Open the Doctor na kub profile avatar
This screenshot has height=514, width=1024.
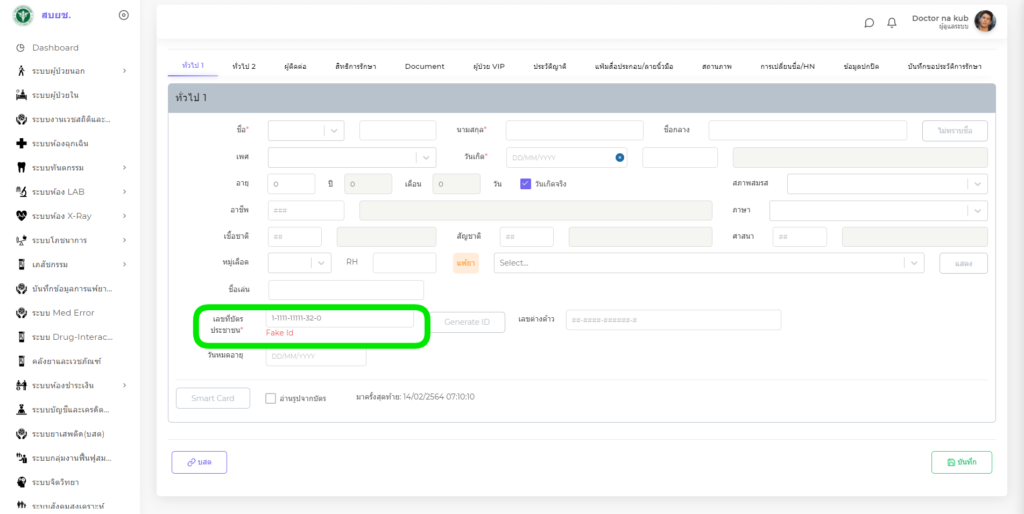(984, 22)
